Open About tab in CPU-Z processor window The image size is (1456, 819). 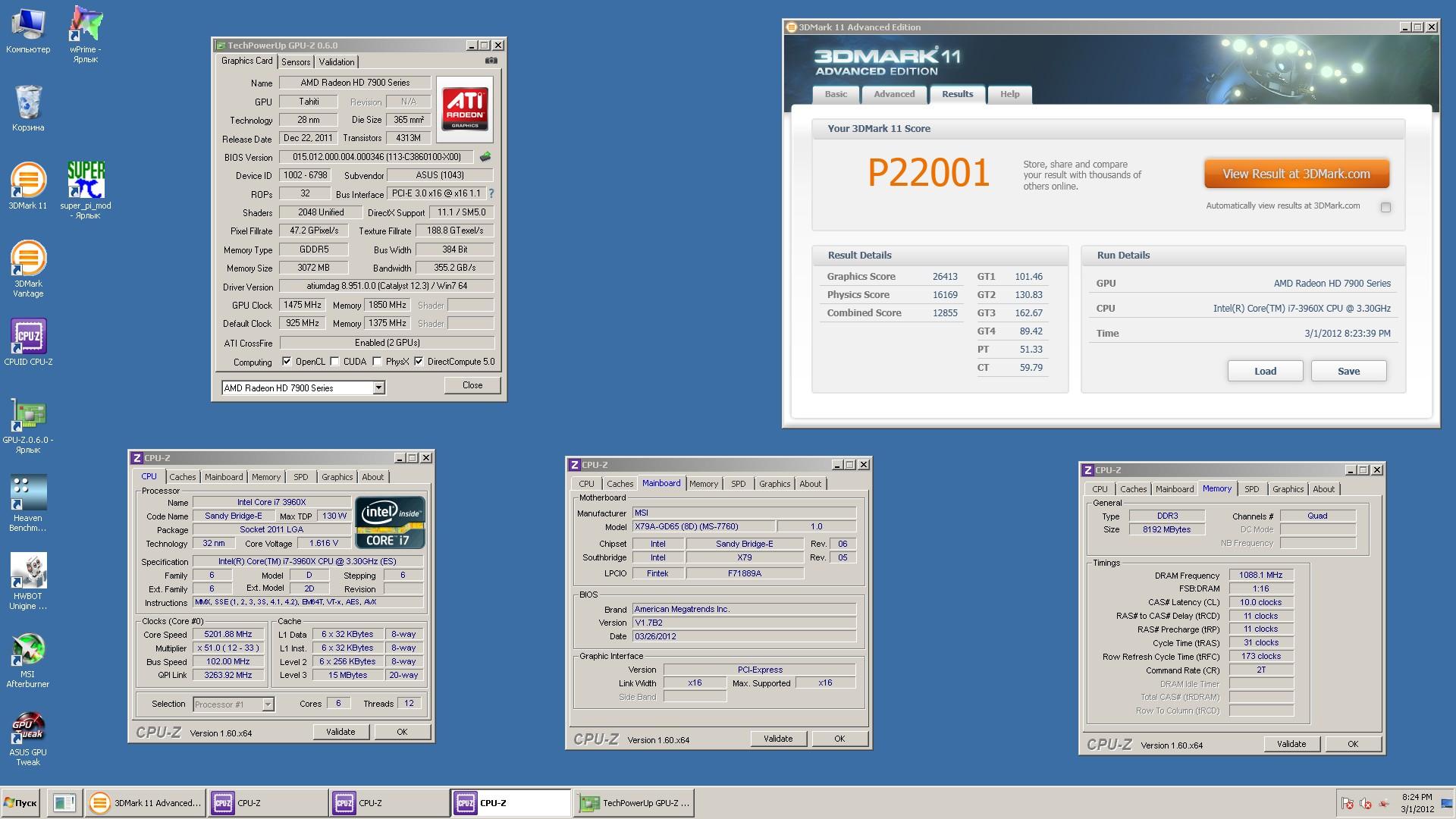[x=372, y=477]
